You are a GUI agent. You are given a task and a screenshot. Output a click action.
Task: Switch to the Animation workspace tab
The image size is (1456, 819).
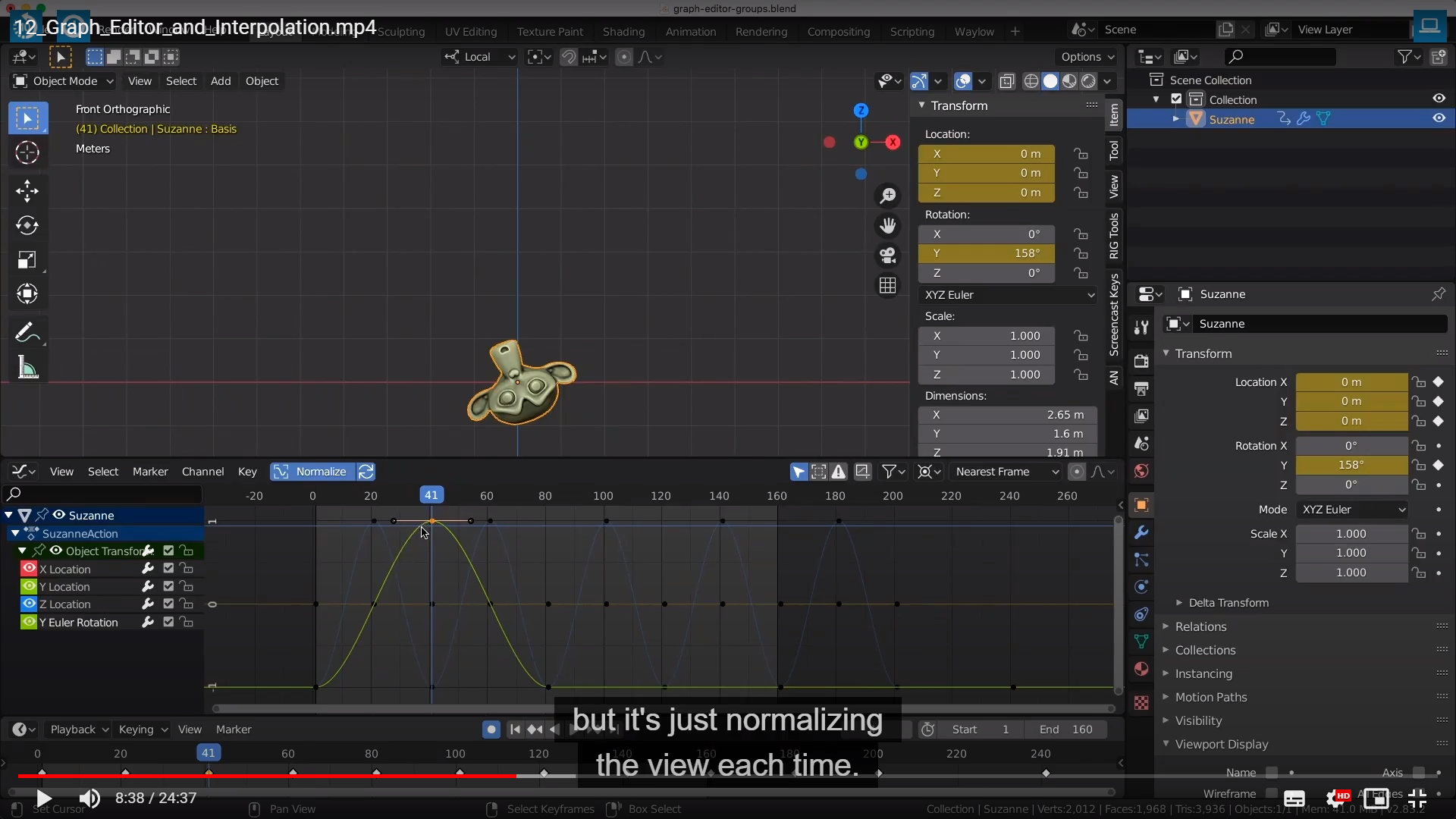point(690,32)
